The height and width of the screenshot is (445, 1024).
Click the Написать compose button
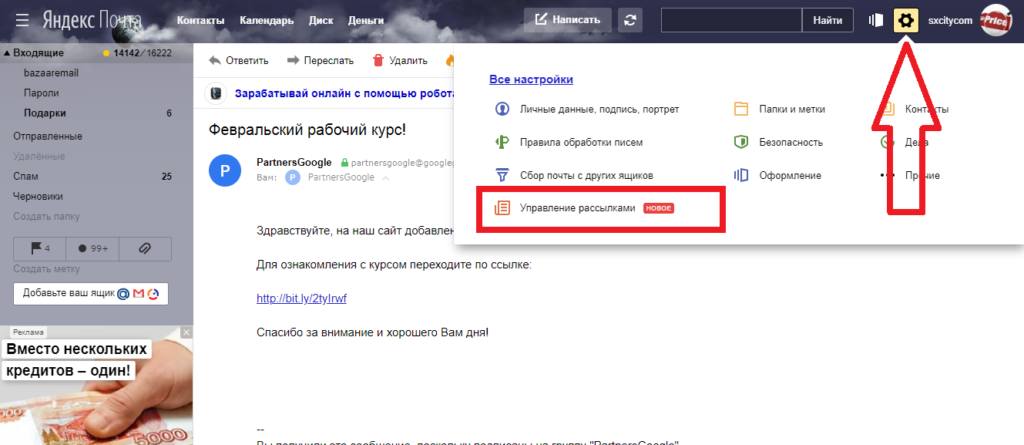[x=568, y=20]
